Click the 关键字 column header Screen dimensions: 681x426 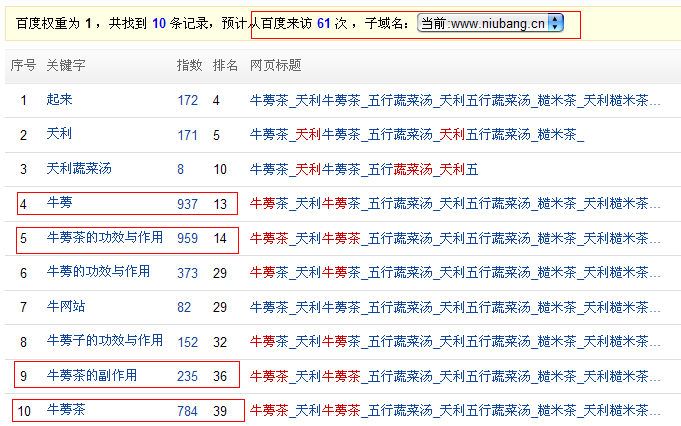coord(66,66)
